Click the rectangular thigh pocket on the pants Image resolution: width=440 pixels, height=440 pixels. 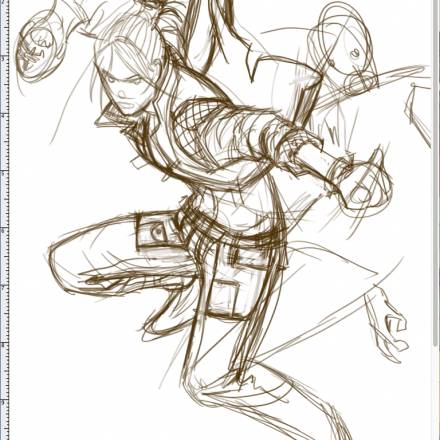227,298
